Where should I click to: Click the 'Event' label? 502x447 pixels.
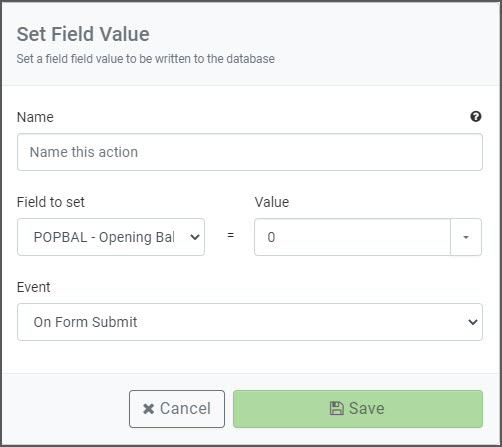click(33, 287)
